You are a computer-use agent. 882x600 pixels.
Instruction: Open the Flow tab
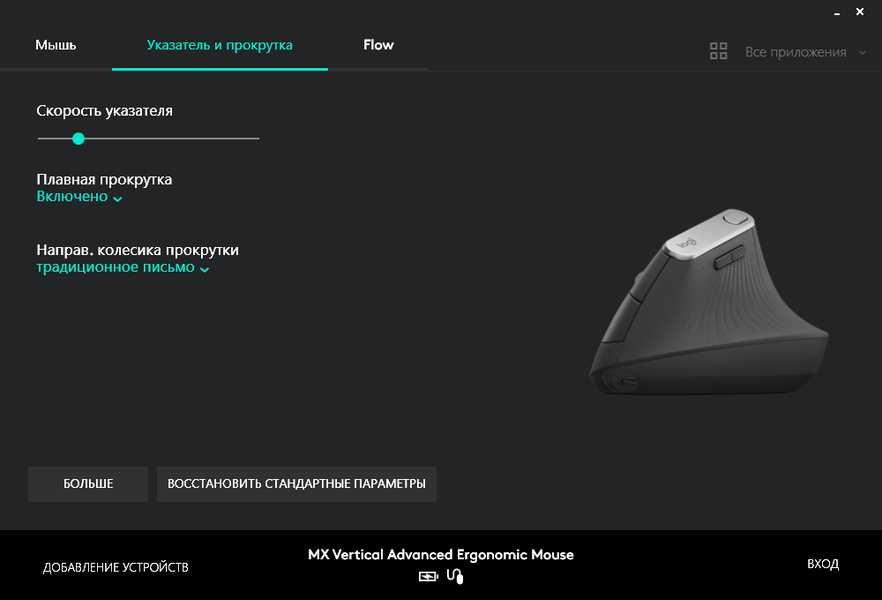(379, 45)
